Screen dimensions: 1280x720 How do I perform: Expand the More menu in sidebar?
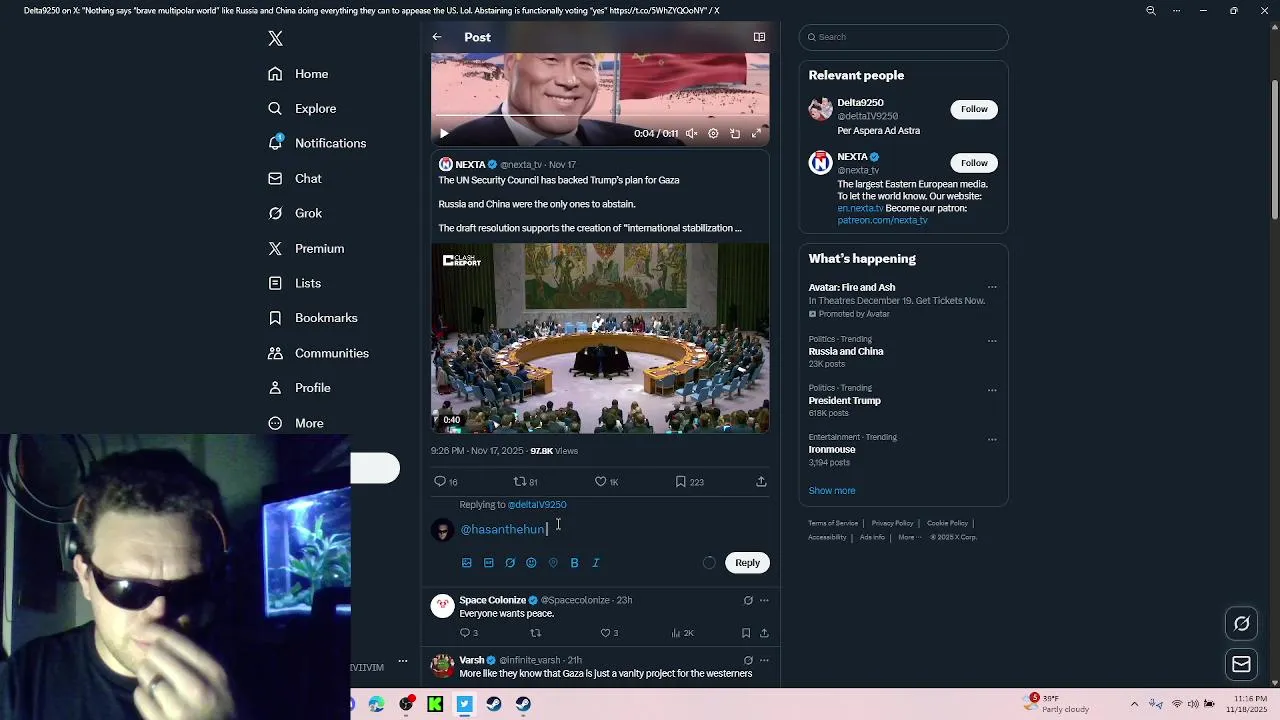[296, 423]
